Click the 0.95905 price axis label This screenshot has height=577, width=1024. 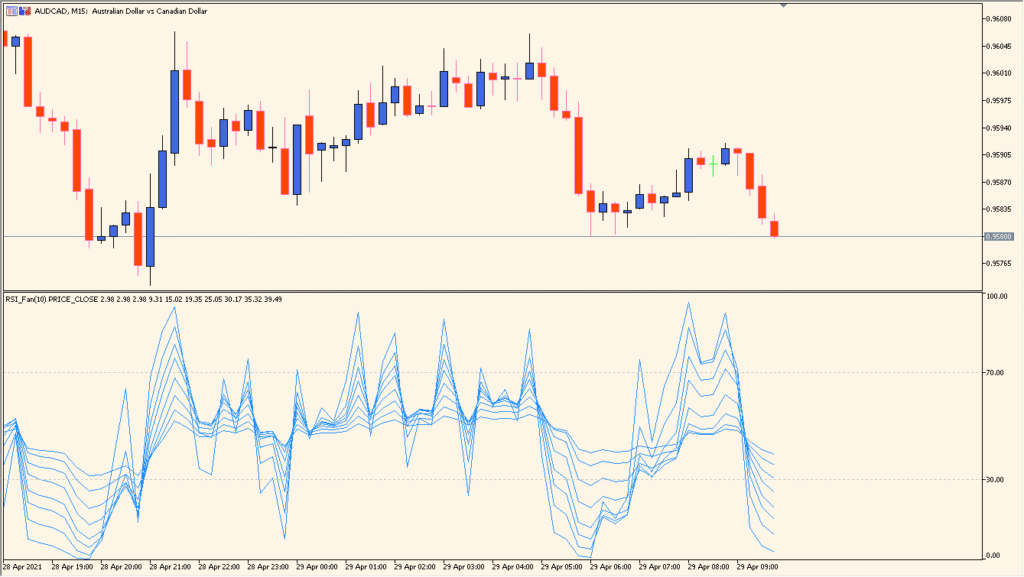(1000, 155)
